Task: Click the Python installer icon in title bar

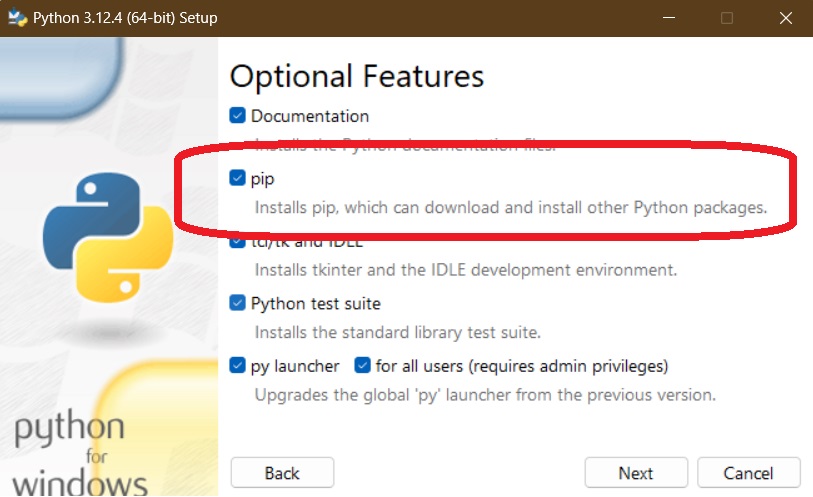Action: pyautogui.click(x=17, y=18)
